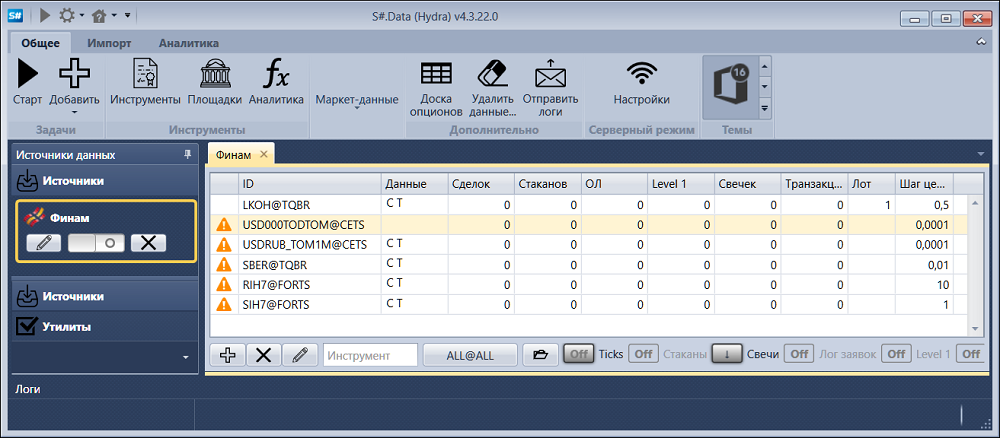The width and height of the screenshot is (1000, 438).
Task: Click the Старт play icon in ribbon
Action: 27,75
